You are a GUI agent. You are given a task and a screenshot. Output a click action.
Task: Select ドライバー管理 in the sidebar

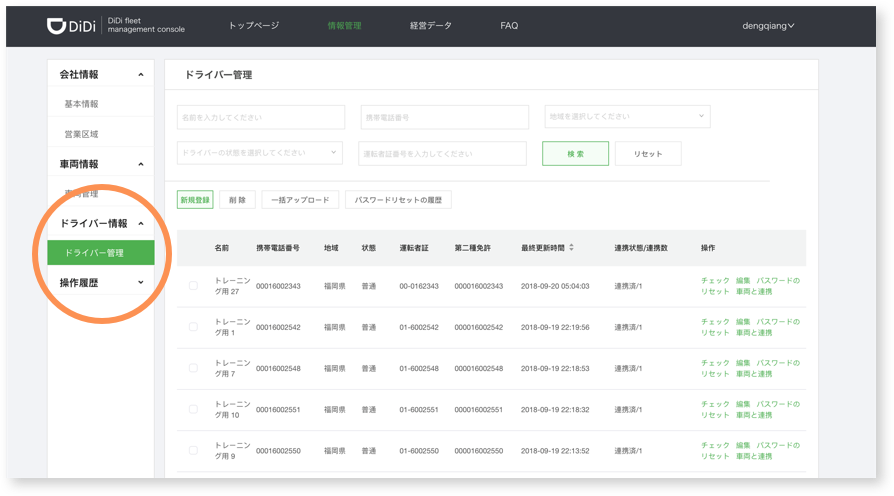point(100,253)
